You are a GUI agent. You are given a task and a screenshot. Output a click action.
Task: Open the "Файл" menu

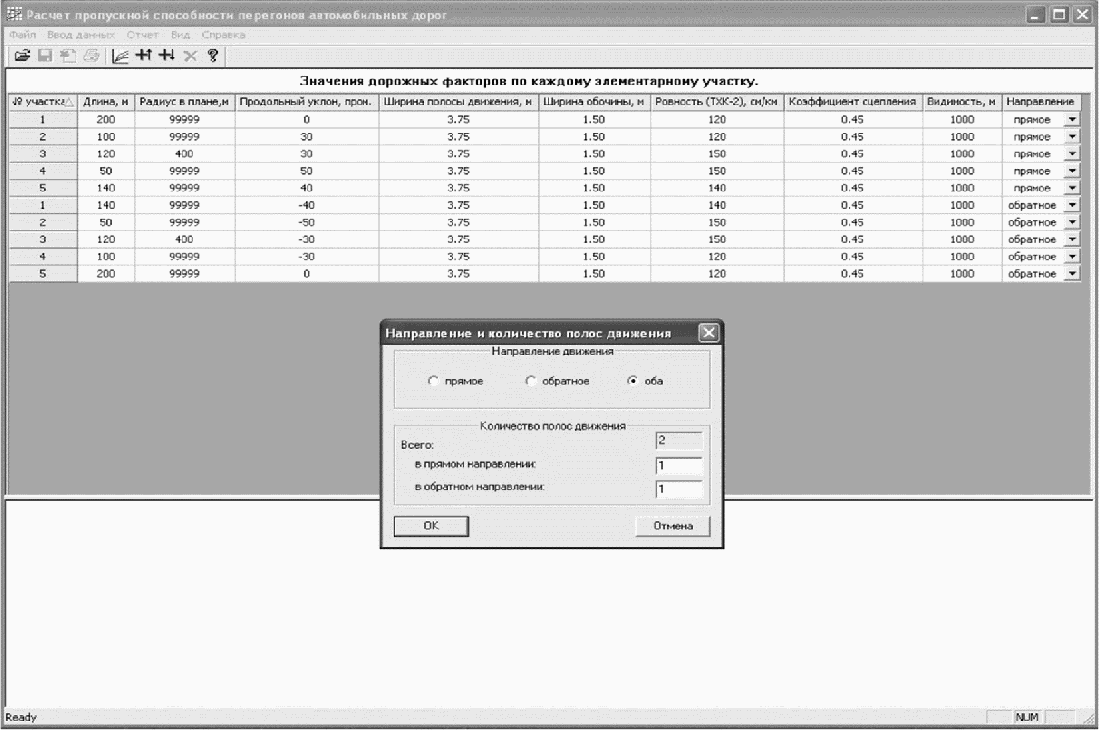22,34
